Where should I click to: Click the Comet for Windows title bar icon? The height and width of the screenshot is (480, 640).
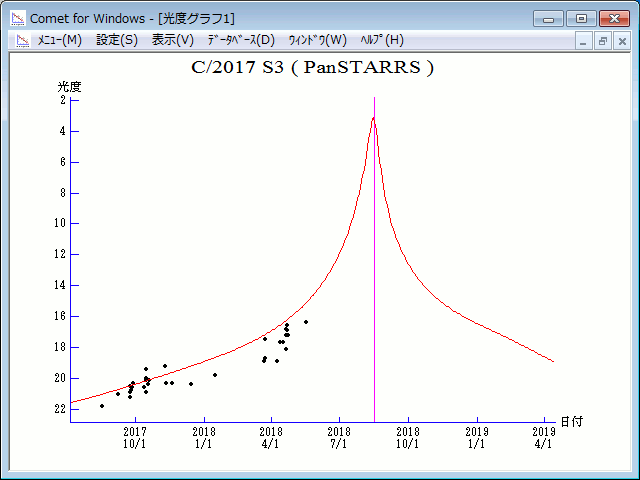pos(17,18)
